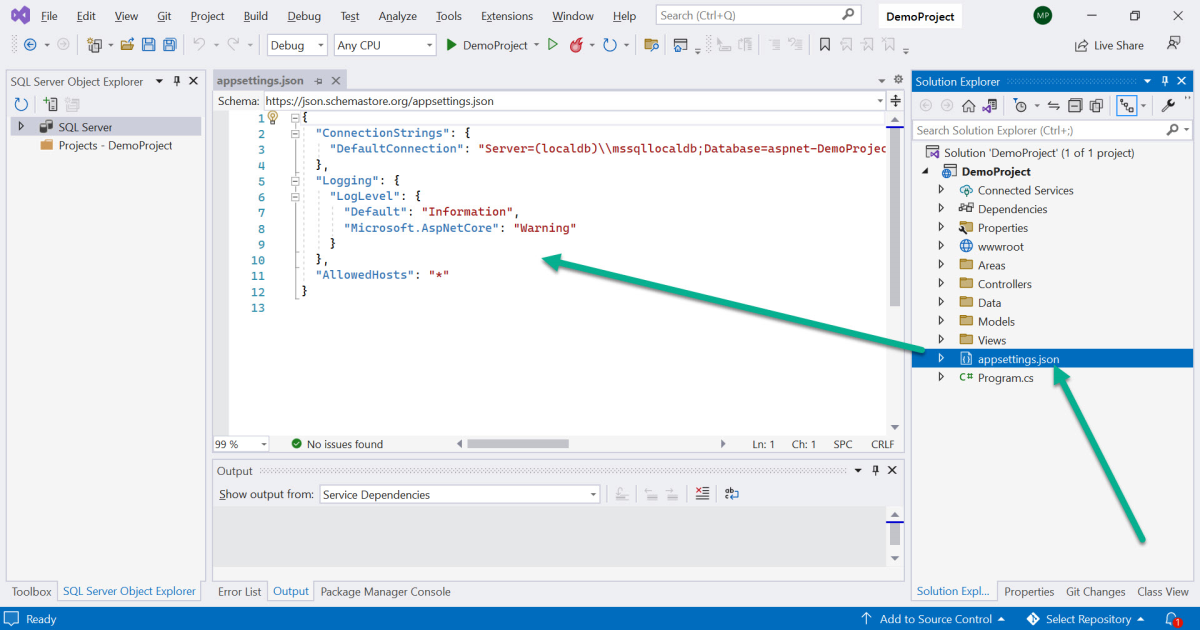Open the Debug configuration dropdown
Viewport: 1200px width, 630px height.
[320, 45]
